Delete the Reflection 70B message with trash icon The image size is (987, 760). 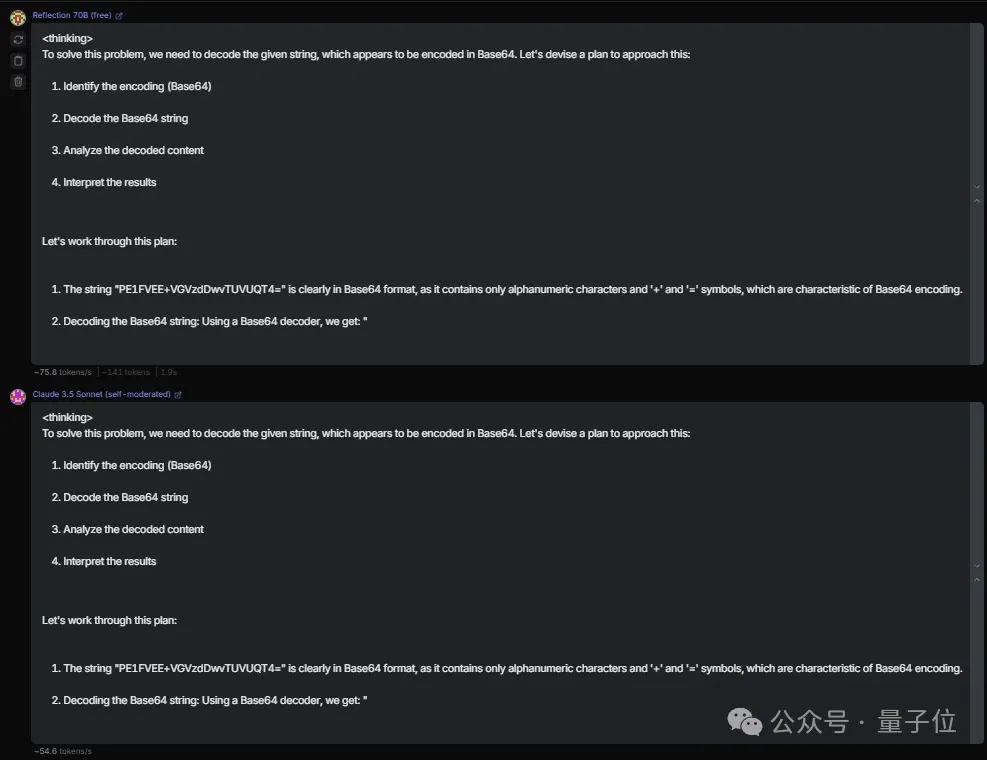tap(18, 82)
